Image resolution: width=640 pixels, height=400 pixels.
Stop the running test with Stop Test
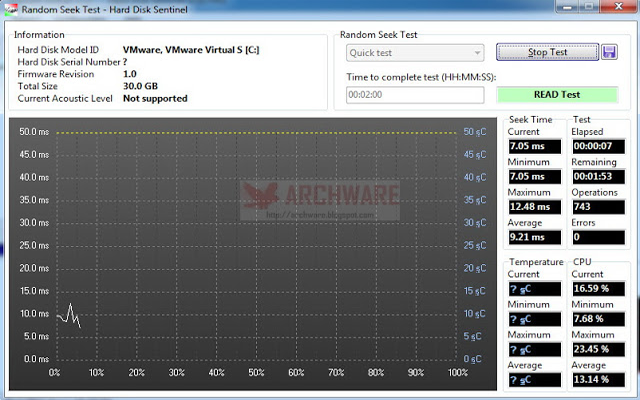[x=547, y=52]
